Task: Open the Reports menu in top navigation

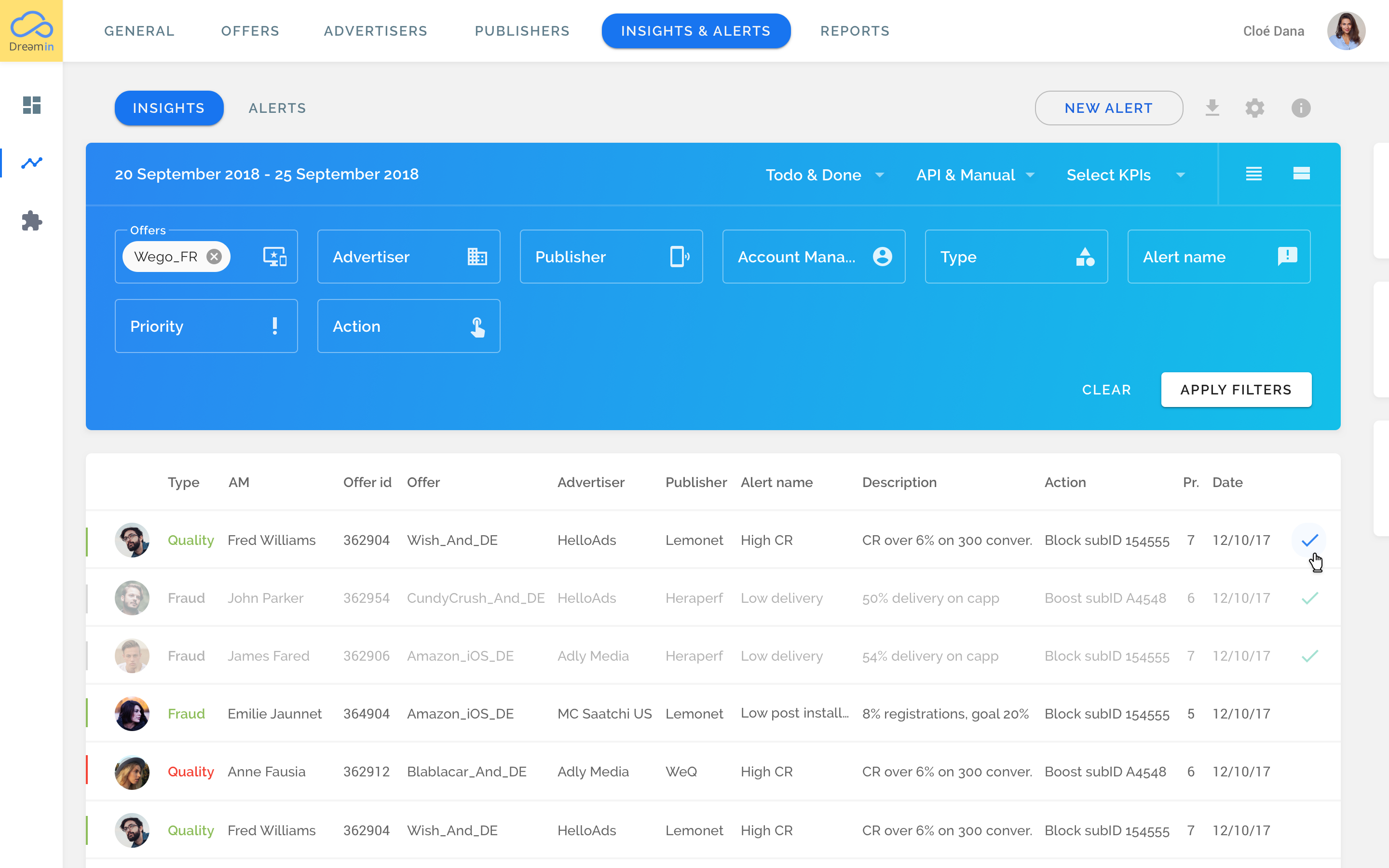Action: [x=855, y=31]
